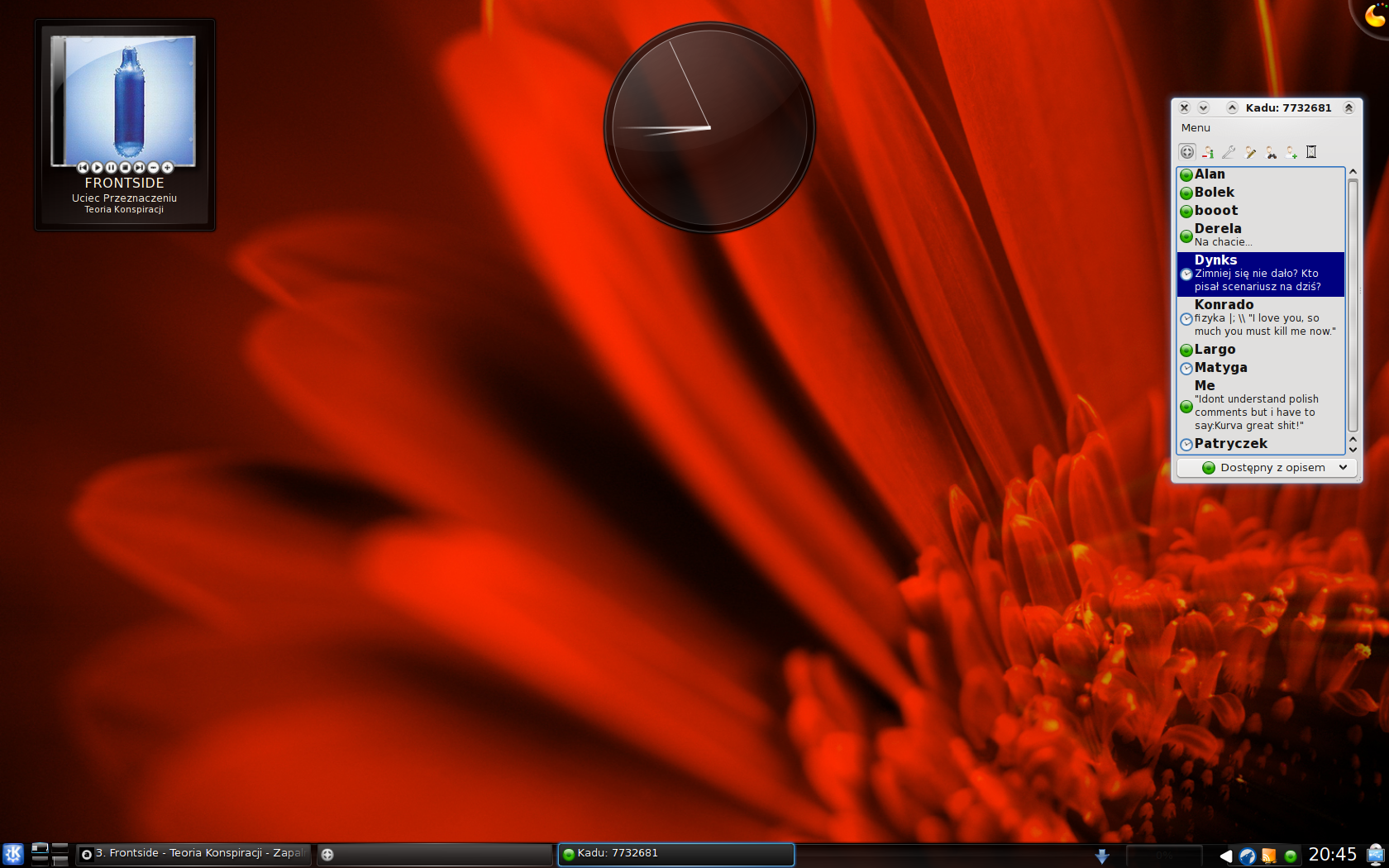Screen dimensions: 1389x868
Task: Click the Amarok wolf tray icon
Action: tap(1247, 856)
